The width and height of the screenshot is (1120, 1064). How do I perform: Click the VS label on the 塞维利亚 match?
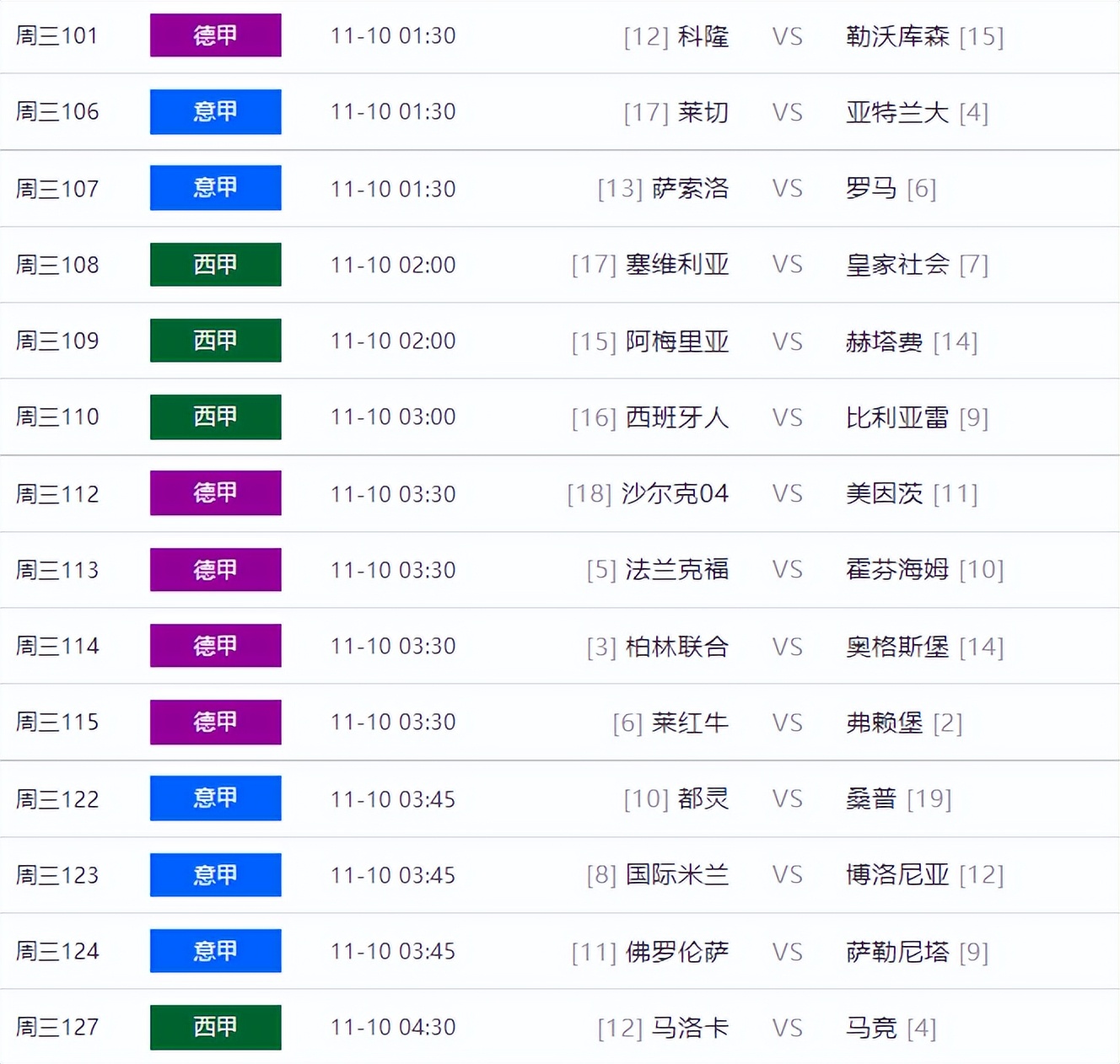788,264
